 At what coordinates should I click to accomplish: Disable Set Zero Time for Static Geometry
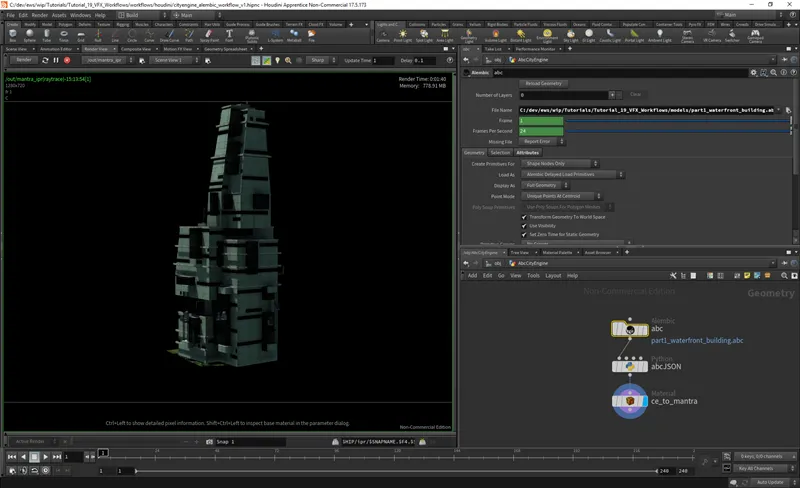click(525, 234)
